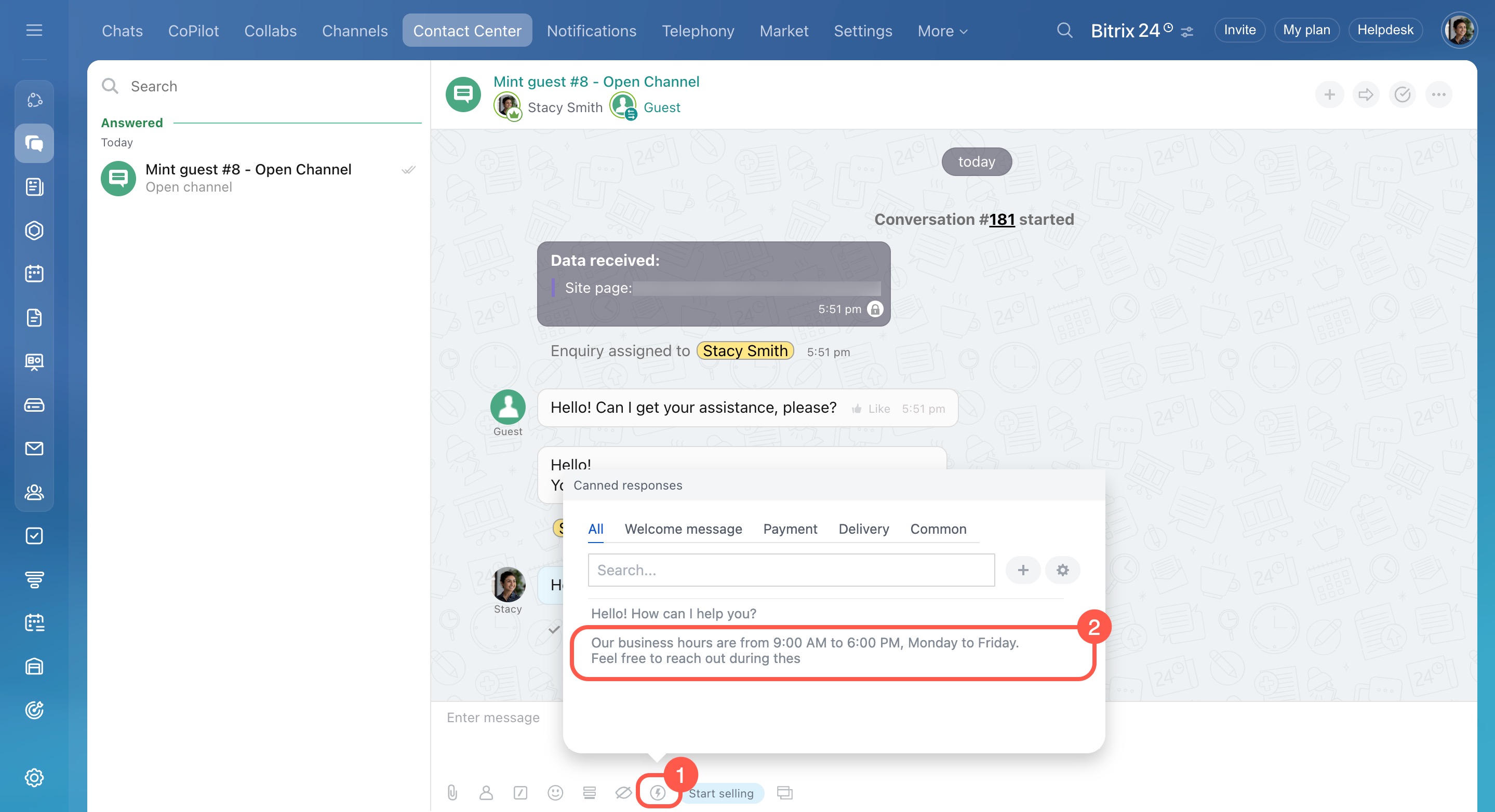Select the business hours canned response
1495x812 pixels.
804,650
